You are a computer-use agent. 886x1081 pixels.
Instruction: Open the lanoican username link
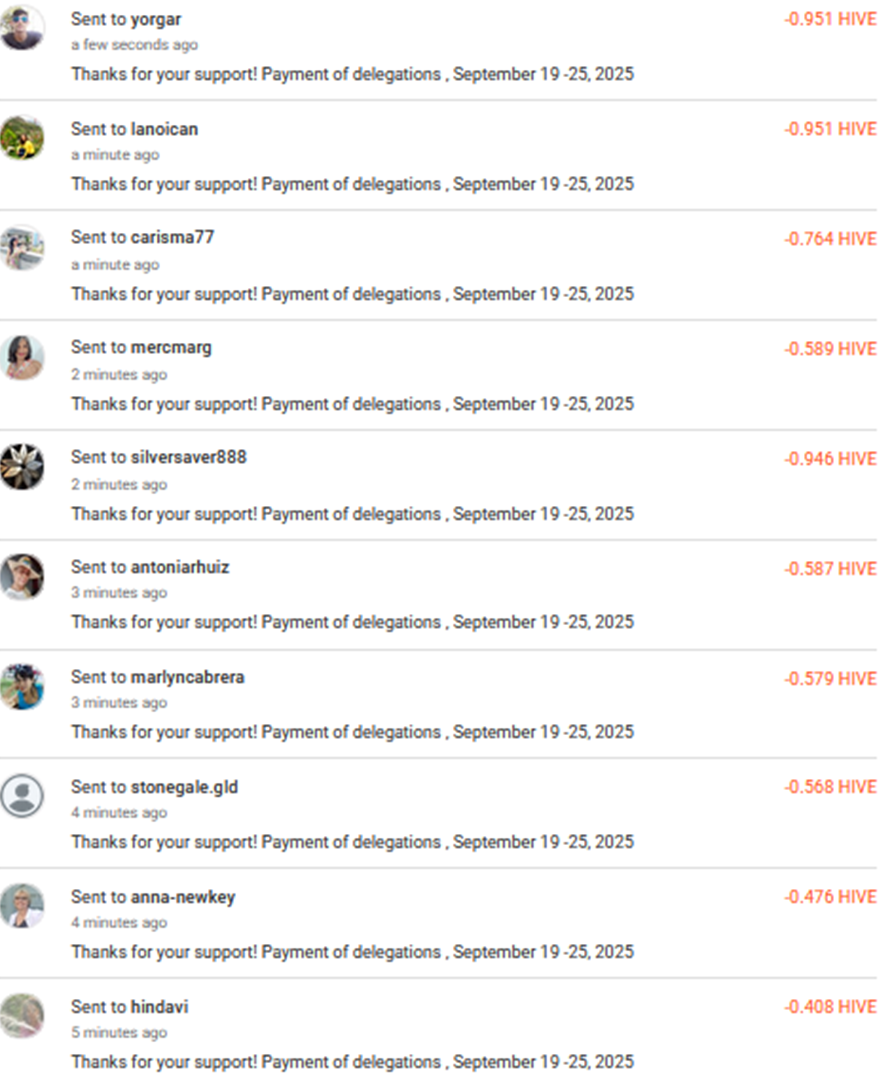coord(164,129)
